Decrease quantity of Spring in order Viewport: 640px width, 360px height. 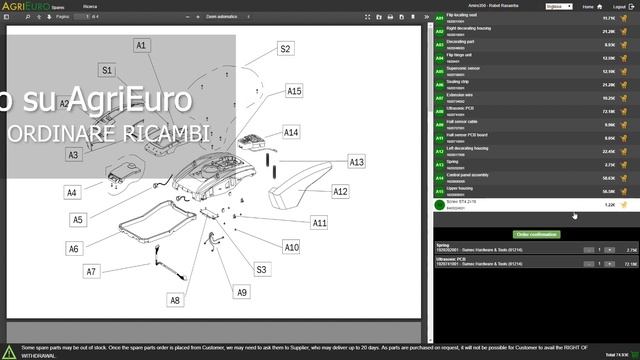point(589,250)
